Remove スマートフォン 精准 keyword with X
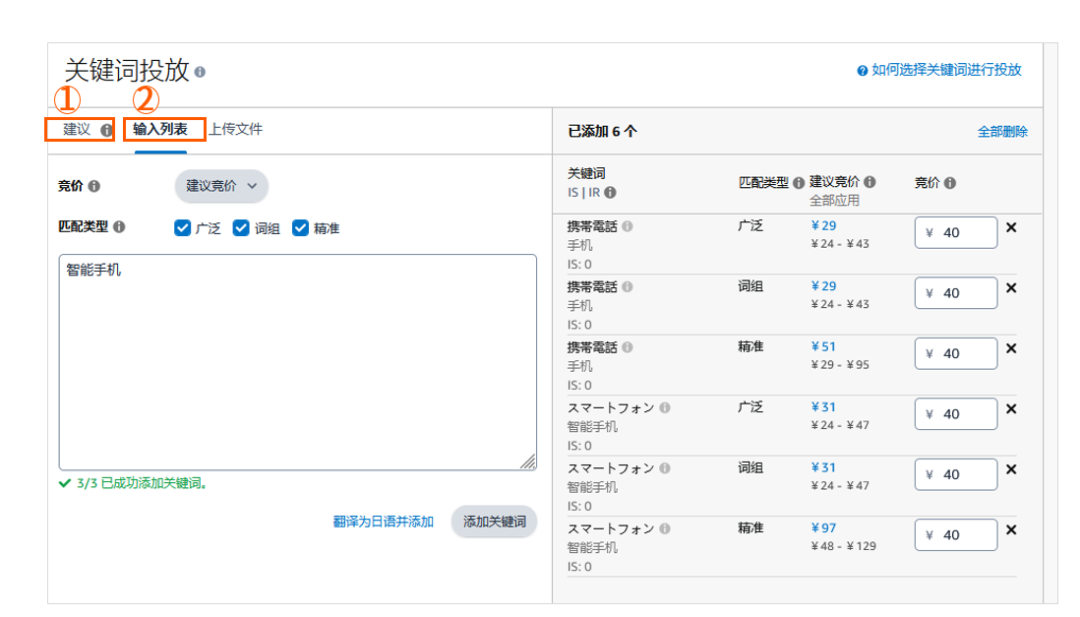Image resolution: width=1080 pixels, height=617 pixels. point(1011,530)
